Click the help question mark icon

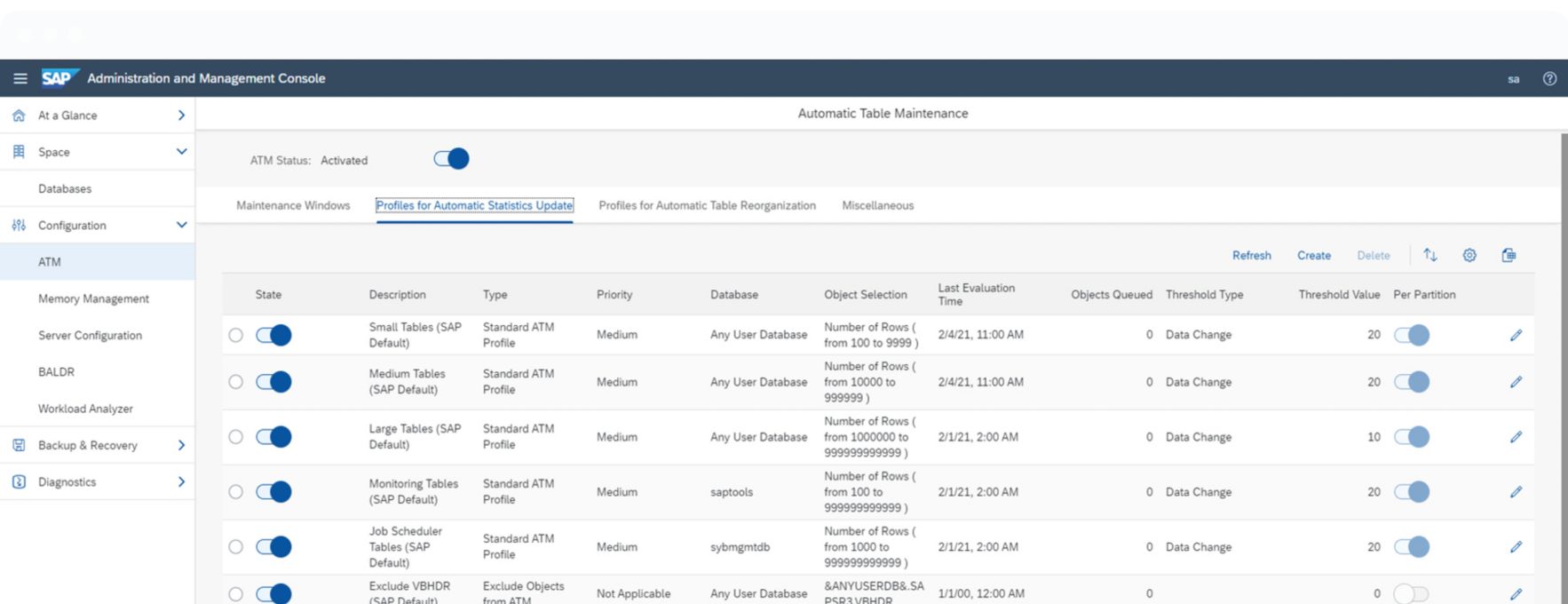(1549, 78)
